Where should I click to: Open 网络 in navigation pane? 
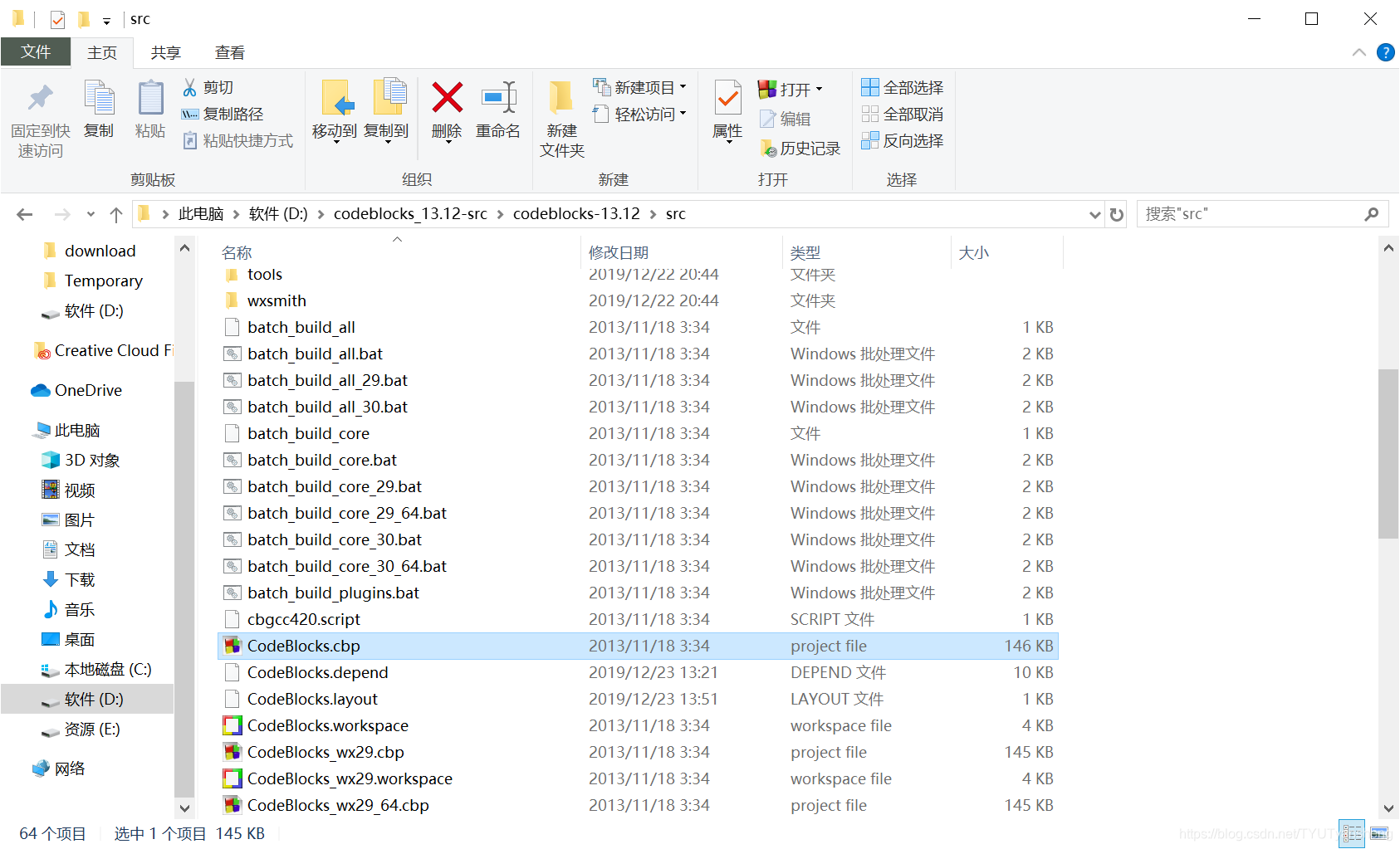coord(58,768)
